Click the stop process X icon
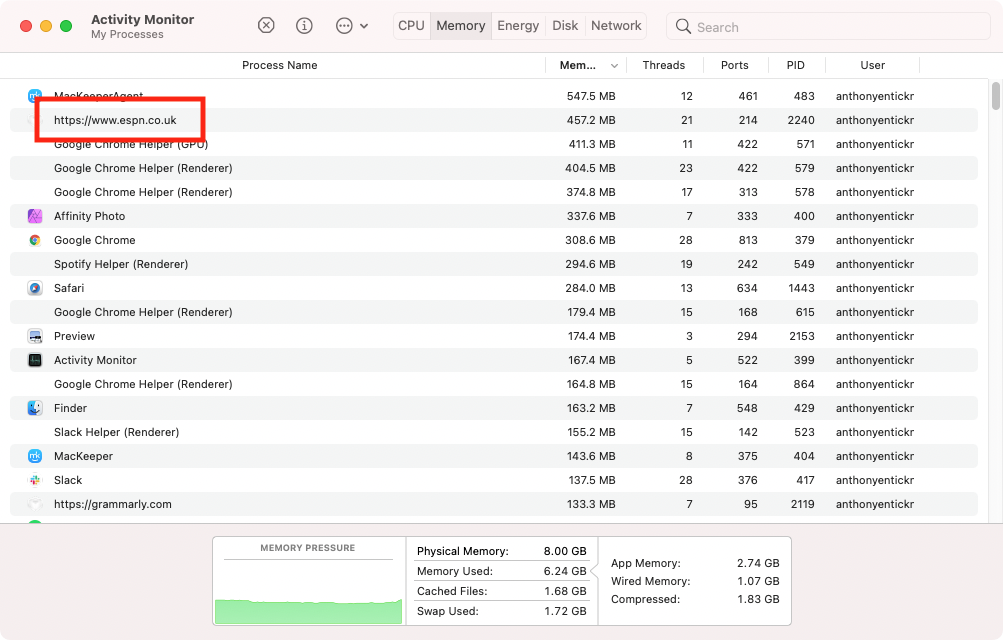Screen dimensions: 1003x640 (x=266, y=26)
